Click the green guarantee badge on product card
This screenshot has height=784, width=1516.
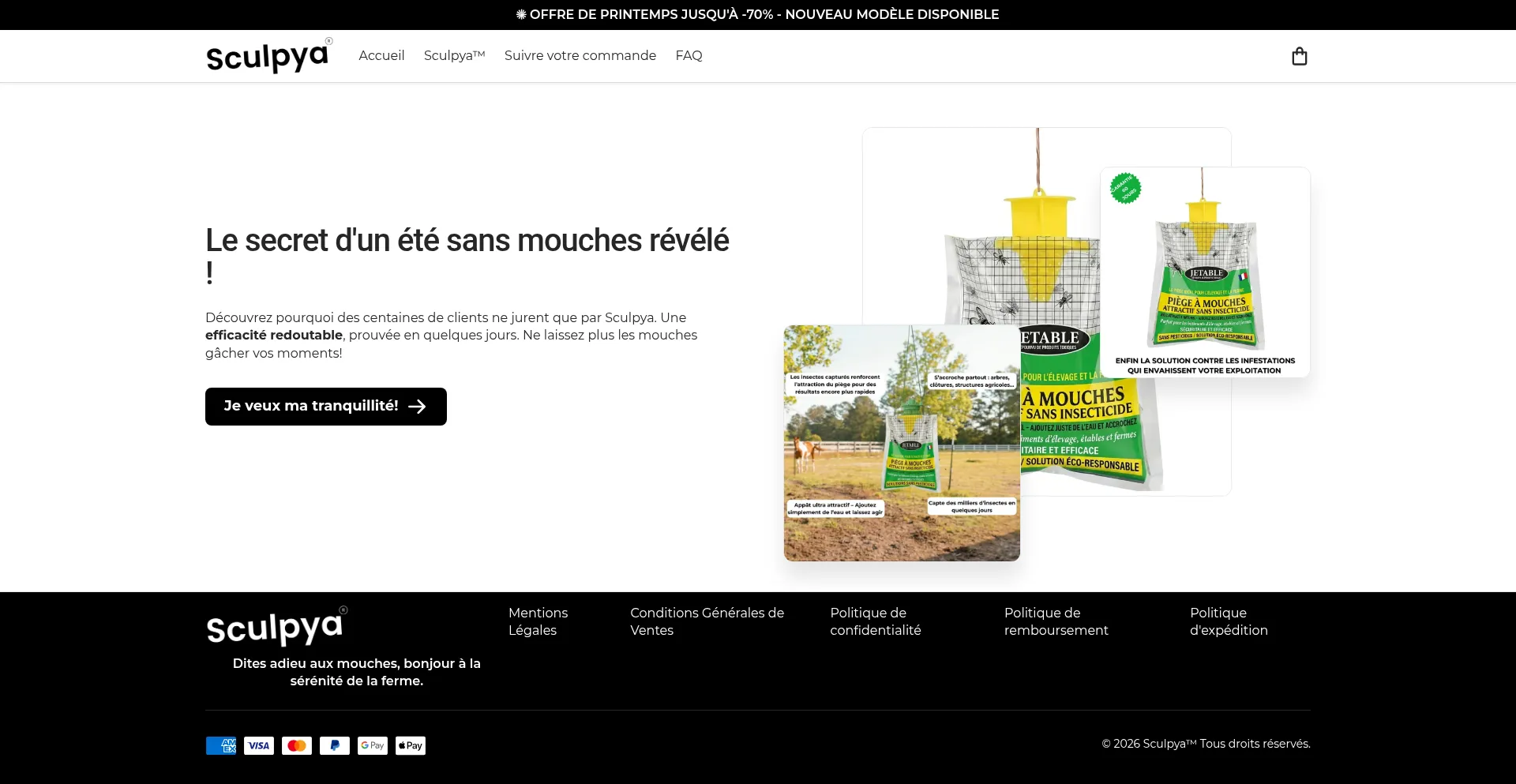[1125, 189]
